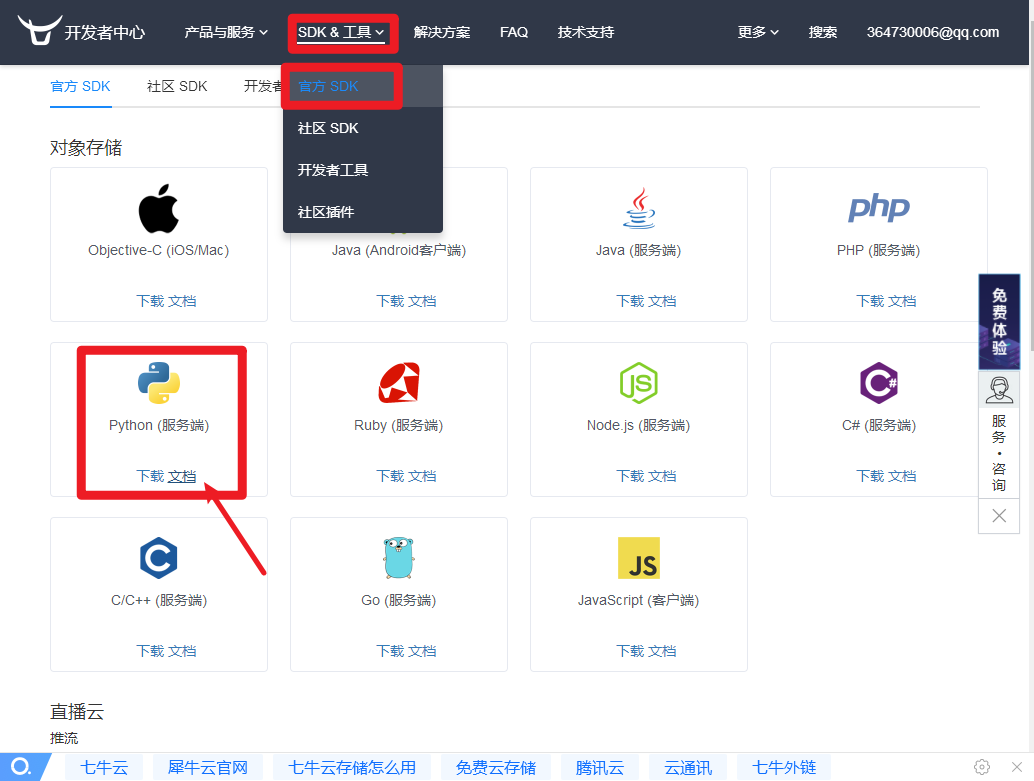1034x781 pixels.
Task: Select the PHP elephant-text logo
Action: pos(878,208)
